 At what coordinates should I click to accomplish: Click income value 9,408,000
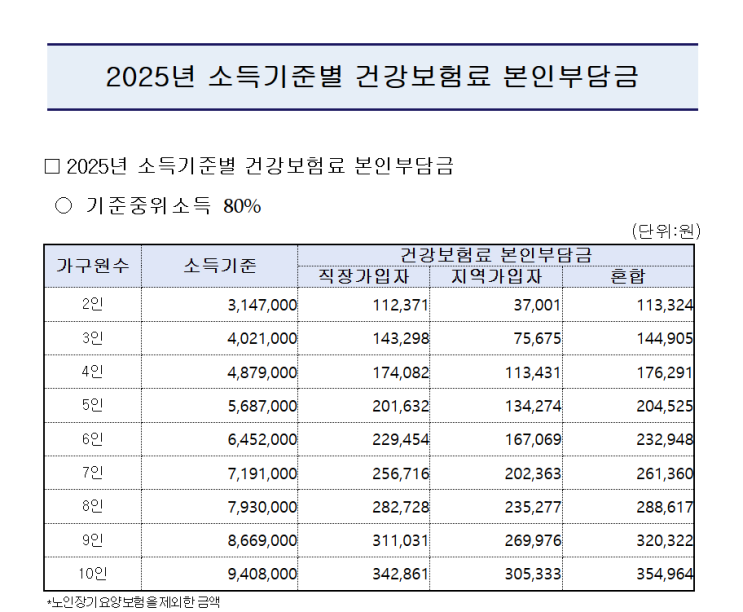(263, 574)
